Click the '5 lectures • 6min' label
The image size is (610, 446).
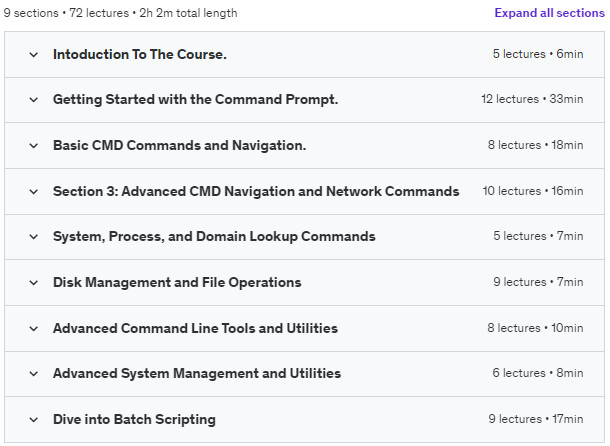[x=538, y=54]
